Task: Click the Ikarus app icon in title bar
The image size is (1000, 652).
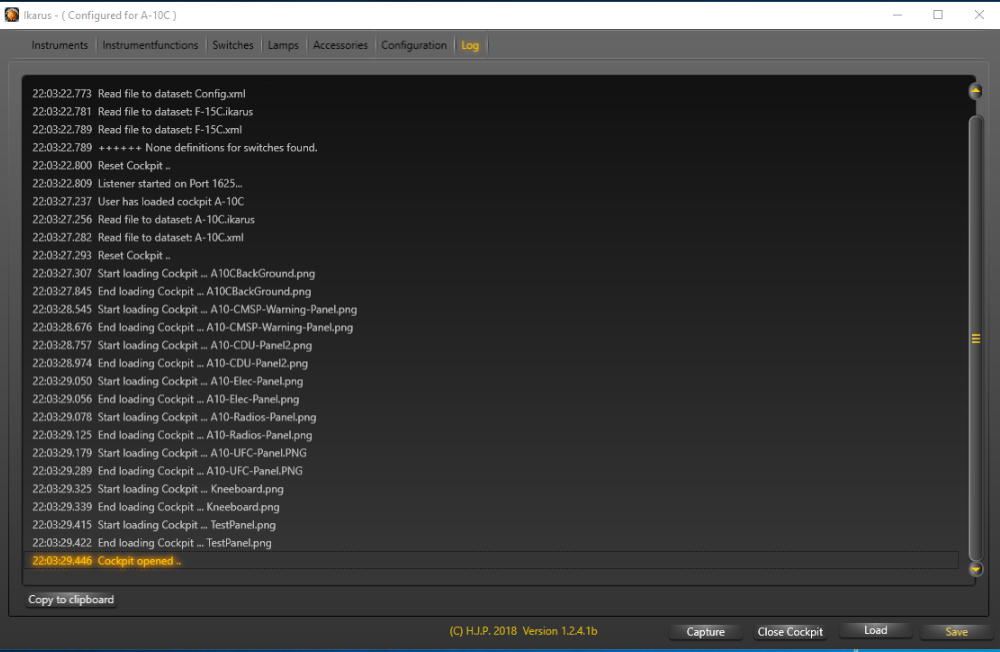Action: click(11, 15)
